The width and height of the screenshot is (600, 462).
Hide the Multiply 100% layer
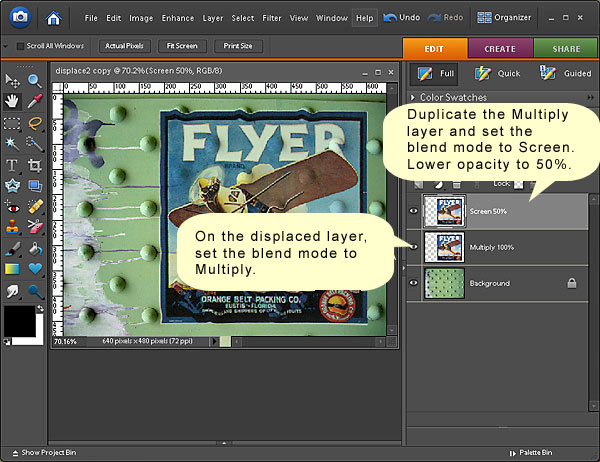(414, 247)
